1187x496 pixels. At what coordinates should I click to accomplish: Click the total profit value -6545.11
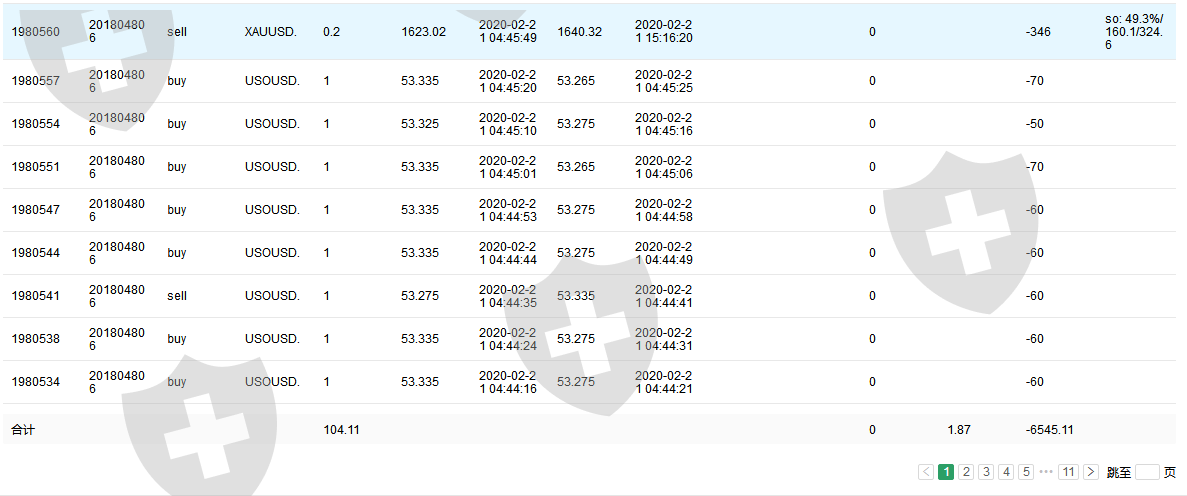pos(1049,430)
